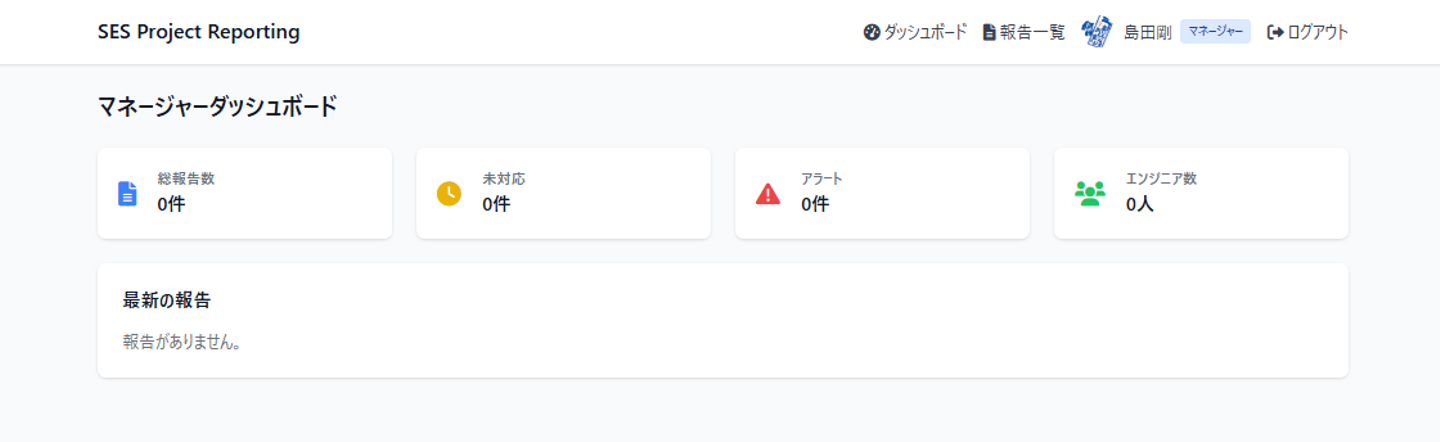Image resolution: width=1440 pixels, height=442 pixels.
Task: Select the アラート 0件 count
Action: click(815, 204)
